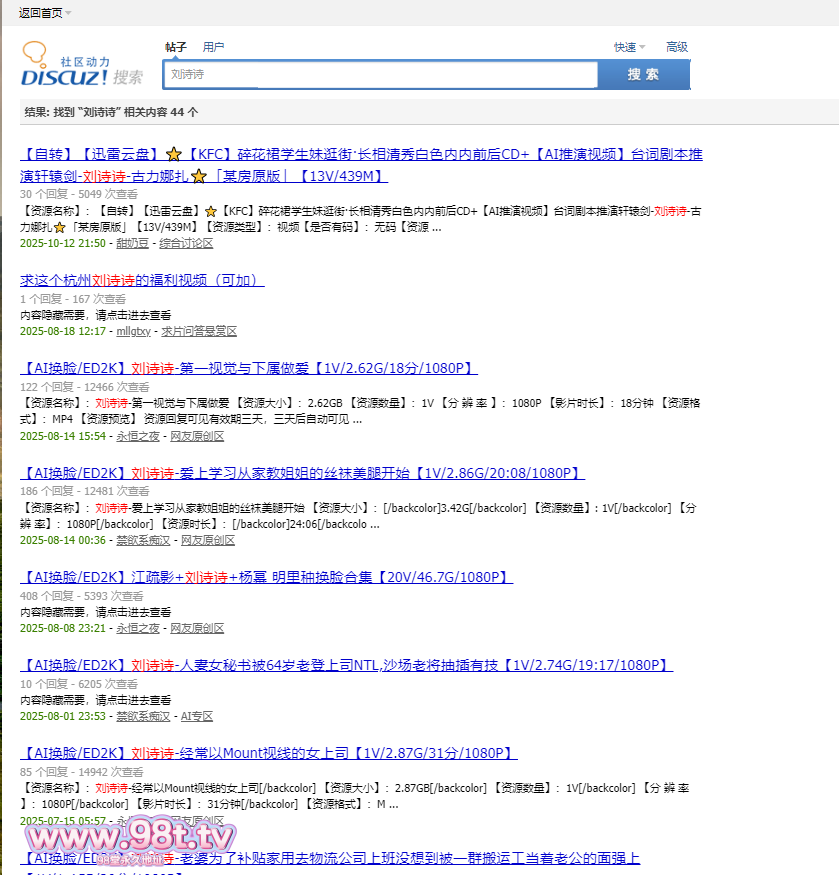Open author mllgtxy's profile
839x875 pixels.
(133, 331)
